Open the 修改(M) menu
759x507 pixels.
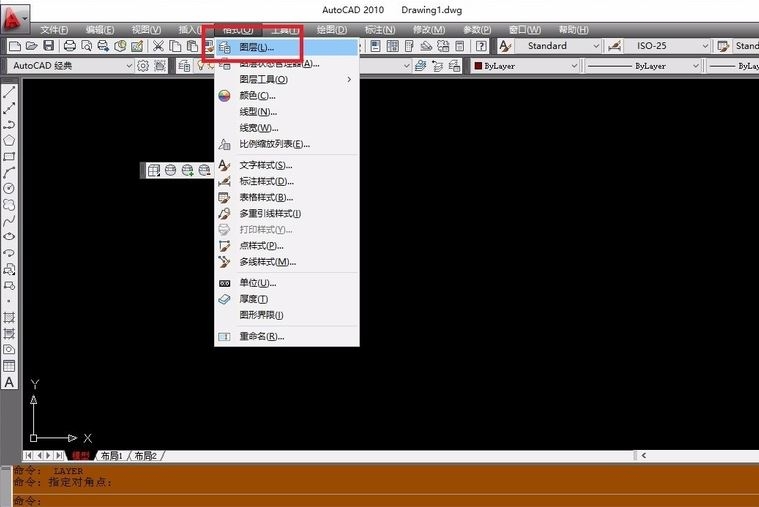click(x=429, y=30)
